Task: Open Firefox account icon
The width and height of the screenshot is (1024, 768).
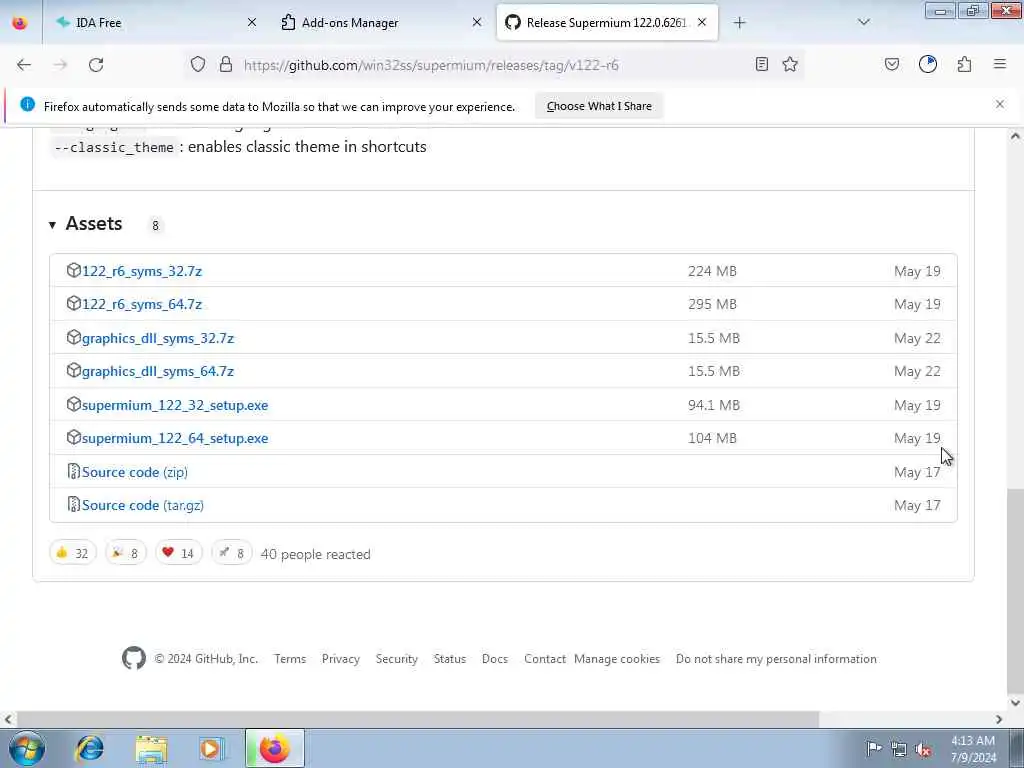Action: [928, 64]
